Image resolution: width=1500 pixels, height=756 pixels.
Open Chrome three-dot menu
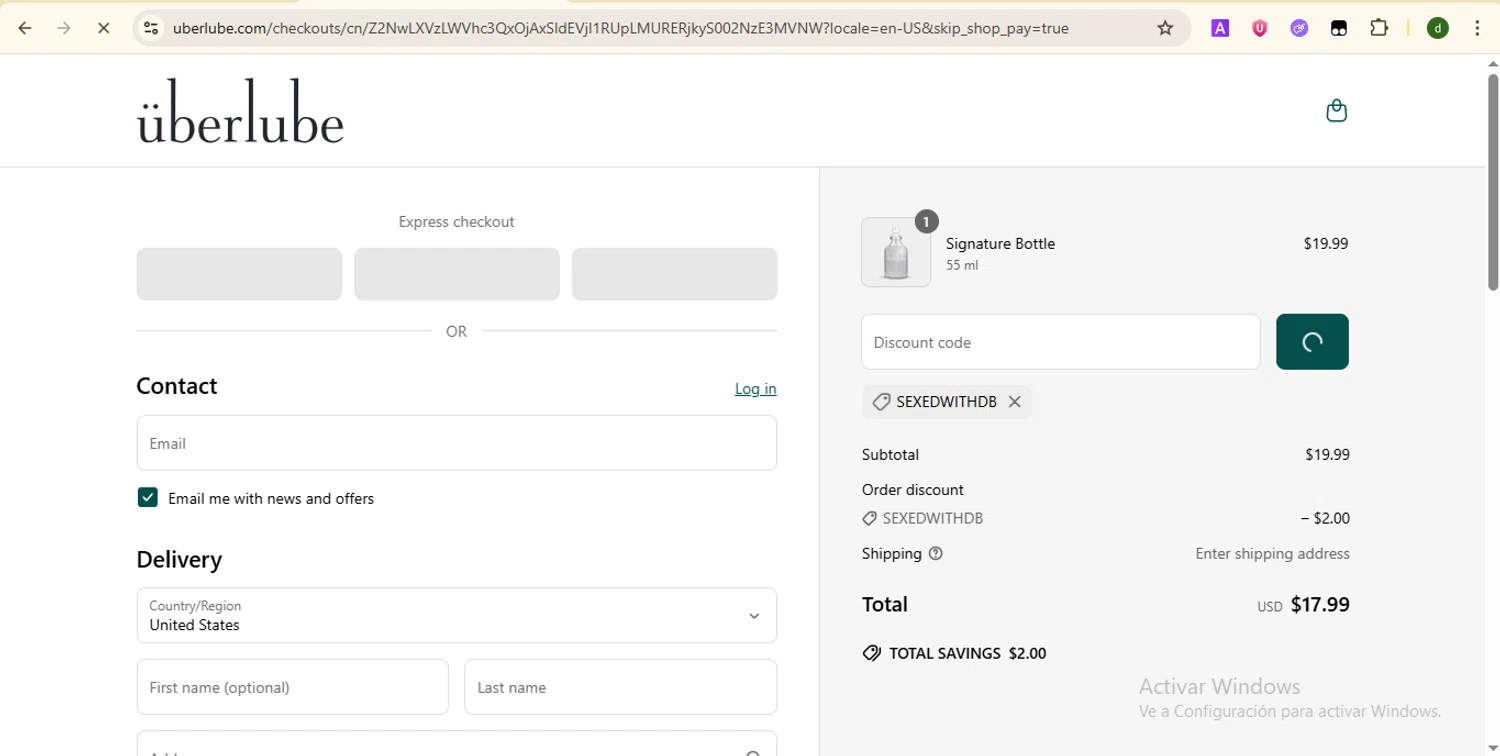(x=1477, y=28)
